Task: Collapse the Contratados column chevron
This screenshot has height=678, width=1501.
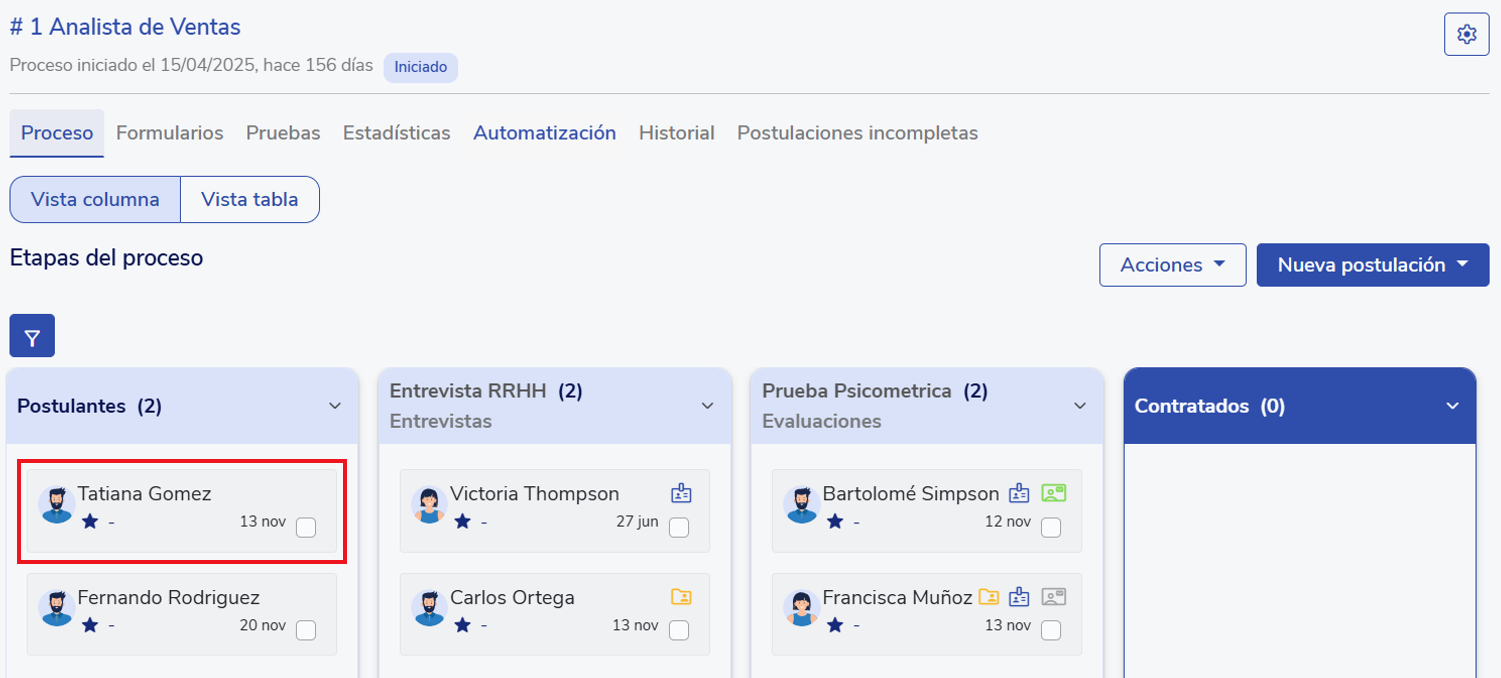Action: coord(1452,406)
